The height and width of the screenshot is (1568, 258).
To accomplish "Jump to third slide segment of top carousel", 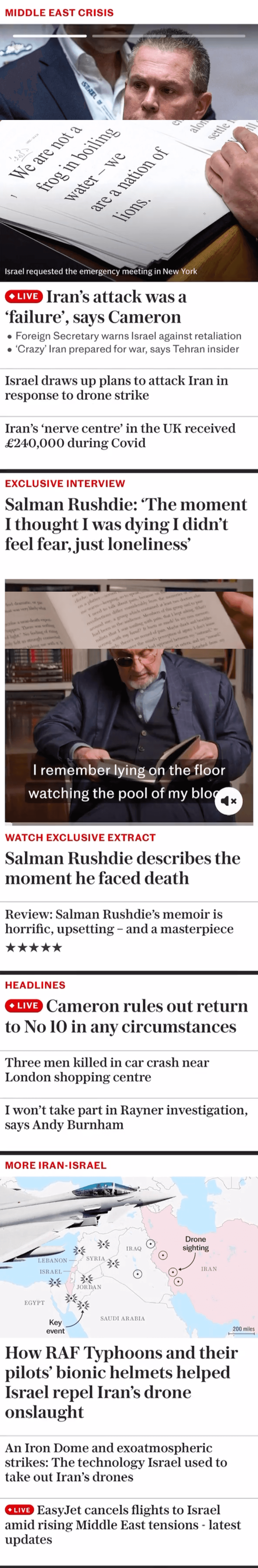I will tap(208, 36).
